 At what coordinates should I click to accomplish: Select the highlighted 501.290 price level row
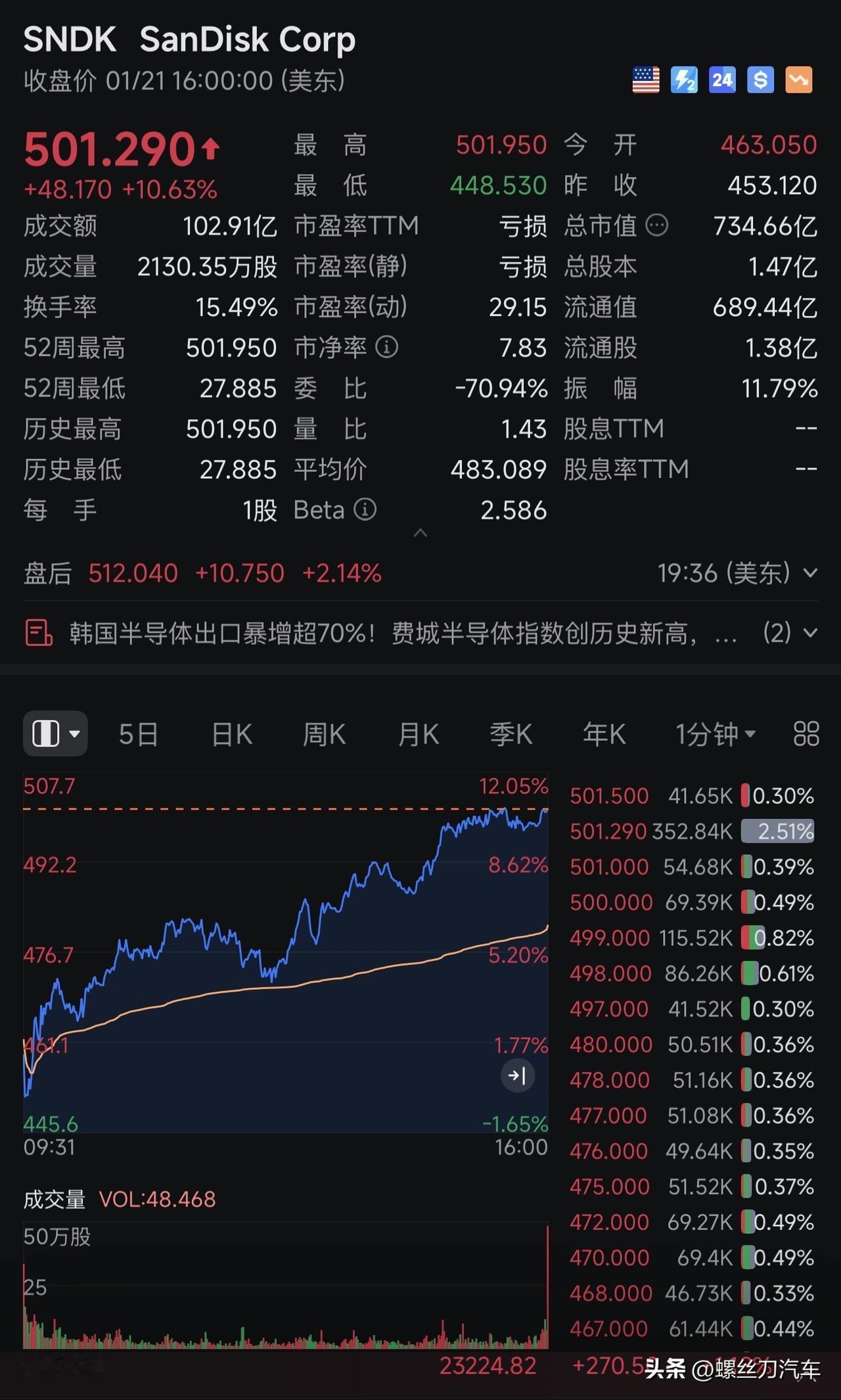[692, 831]
